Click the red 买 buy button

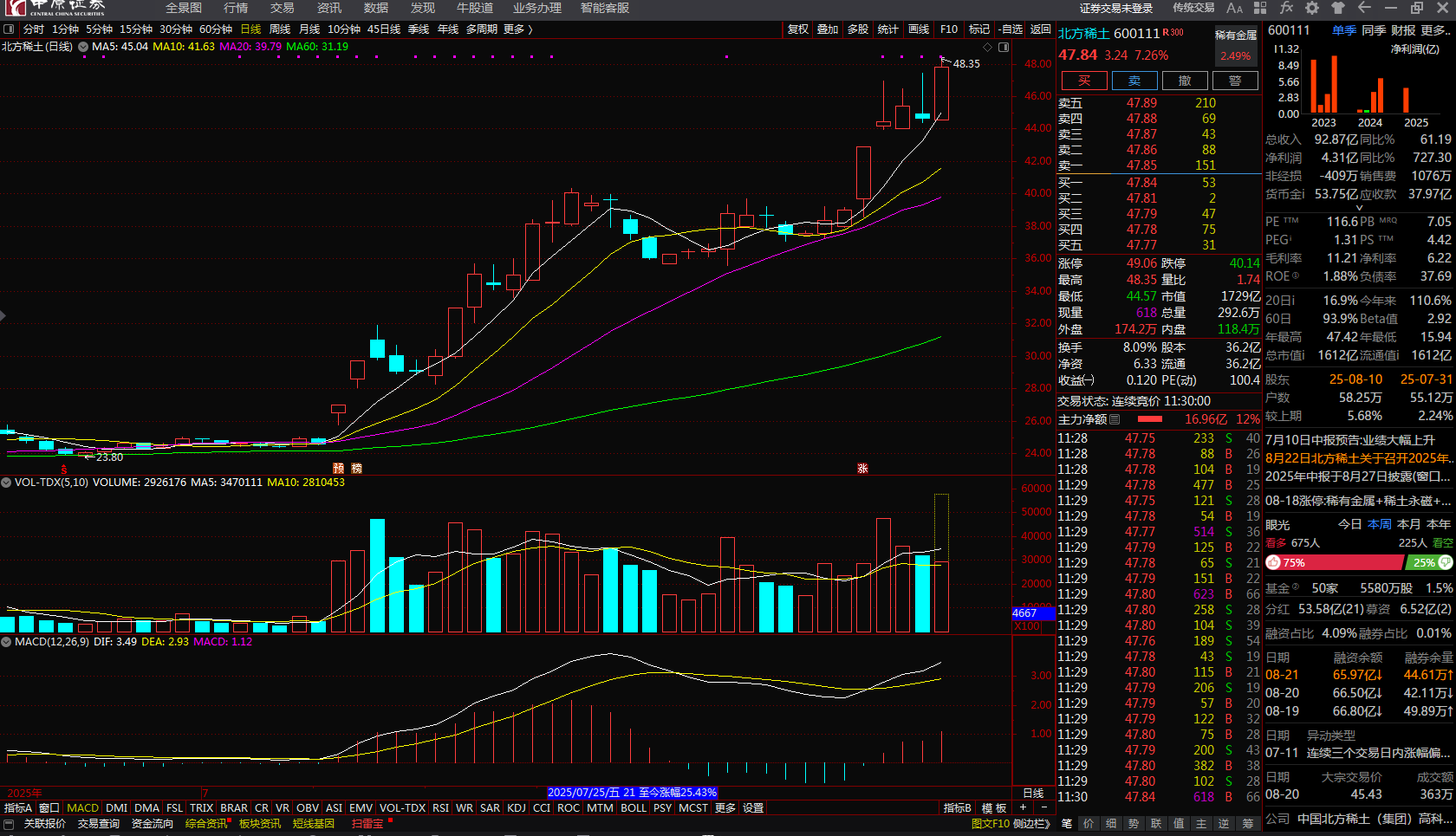[1084, 81]
